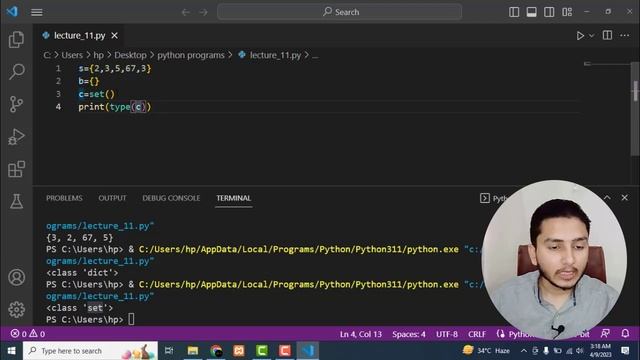This screenshot has width=640, height=360.
Task: Click line 1 's={2,3,5,67,3}' code
Action: coord(115,69)
